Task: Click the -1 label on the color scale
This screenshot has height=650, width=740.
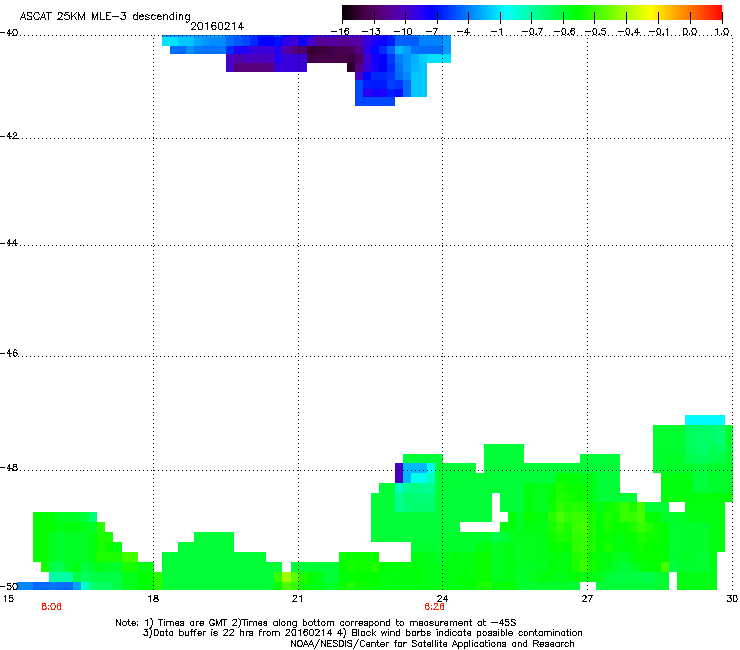Action: coord(496,32)
